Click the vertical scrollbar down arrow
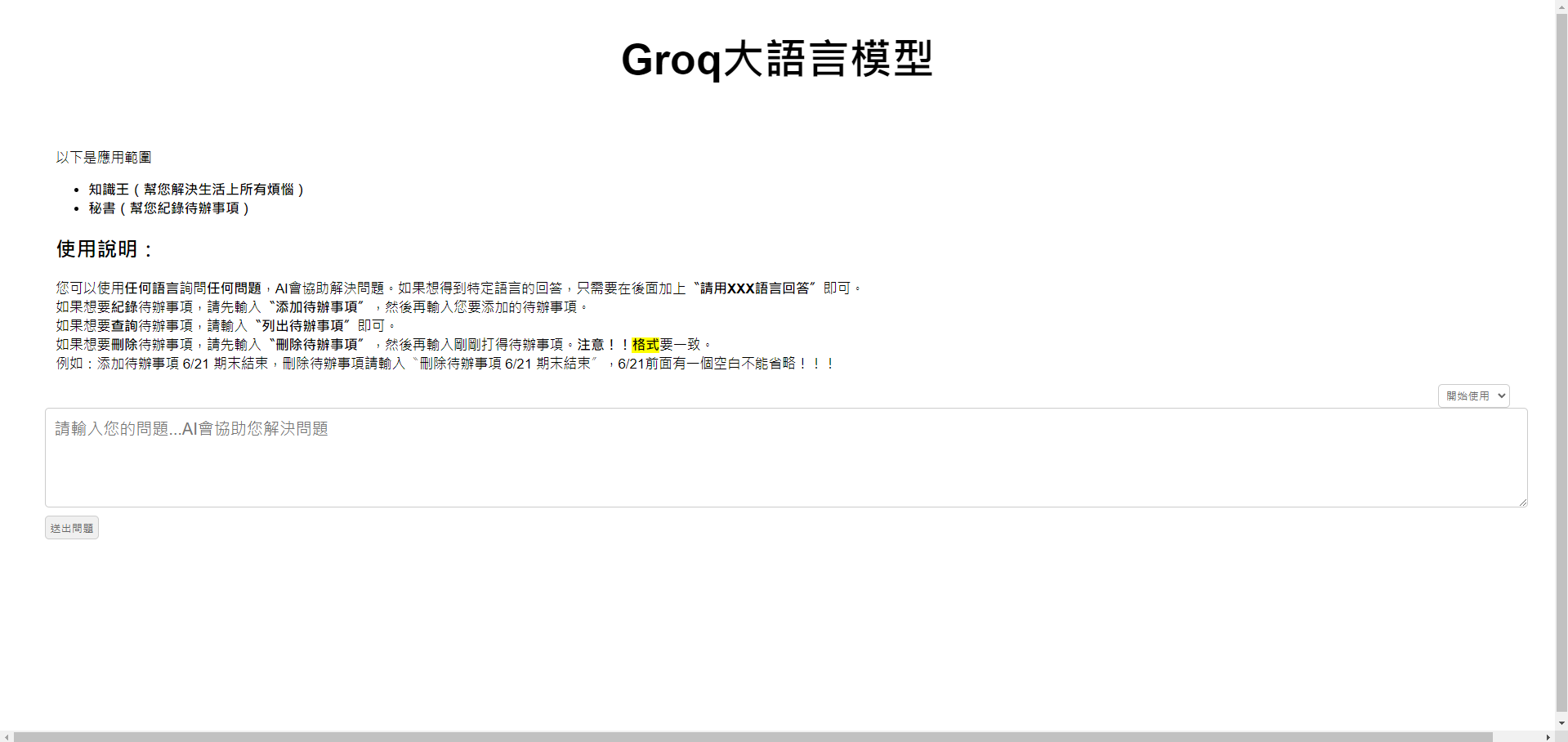The image size is (1568, 742). (1561, 723)
